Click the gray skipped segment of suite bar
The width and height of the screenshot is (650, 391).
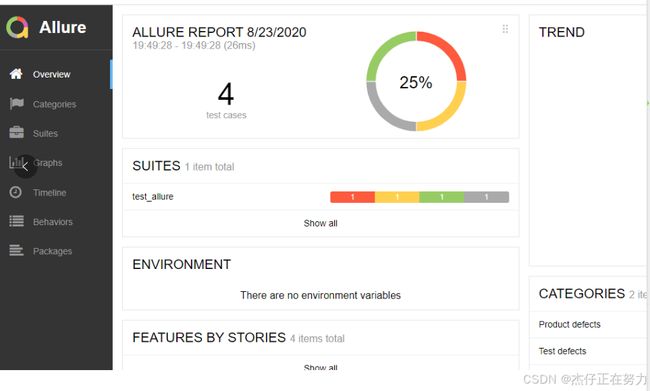(487, 197)
